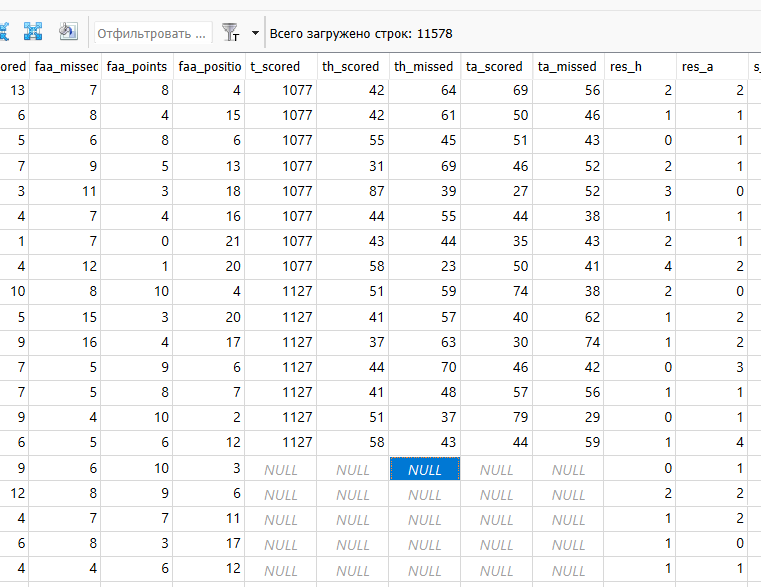Click the t_scored column header
The height and width of the screenshot is (587, 761).
[x=281, y=66]
